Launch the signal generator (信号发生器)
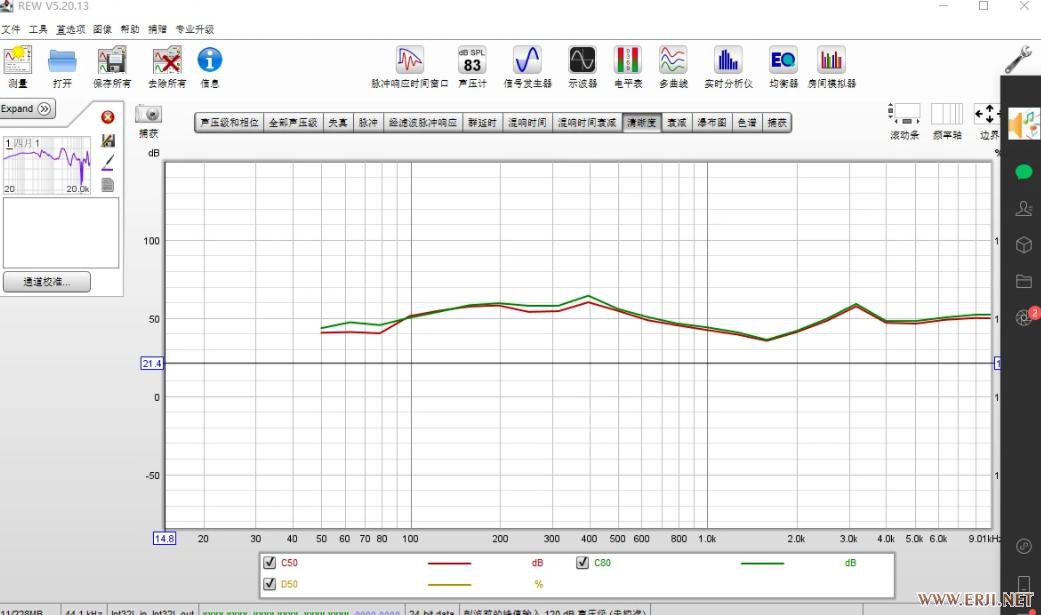This screenshot has height=615, width=1041. (527, 61)
